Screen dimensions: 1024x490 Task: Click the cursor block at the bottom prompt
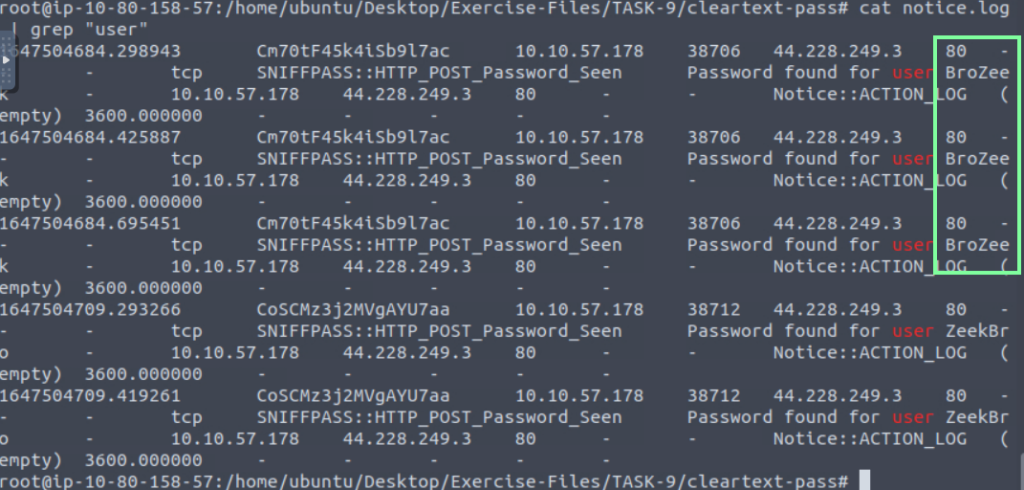[x=865, y=481]
